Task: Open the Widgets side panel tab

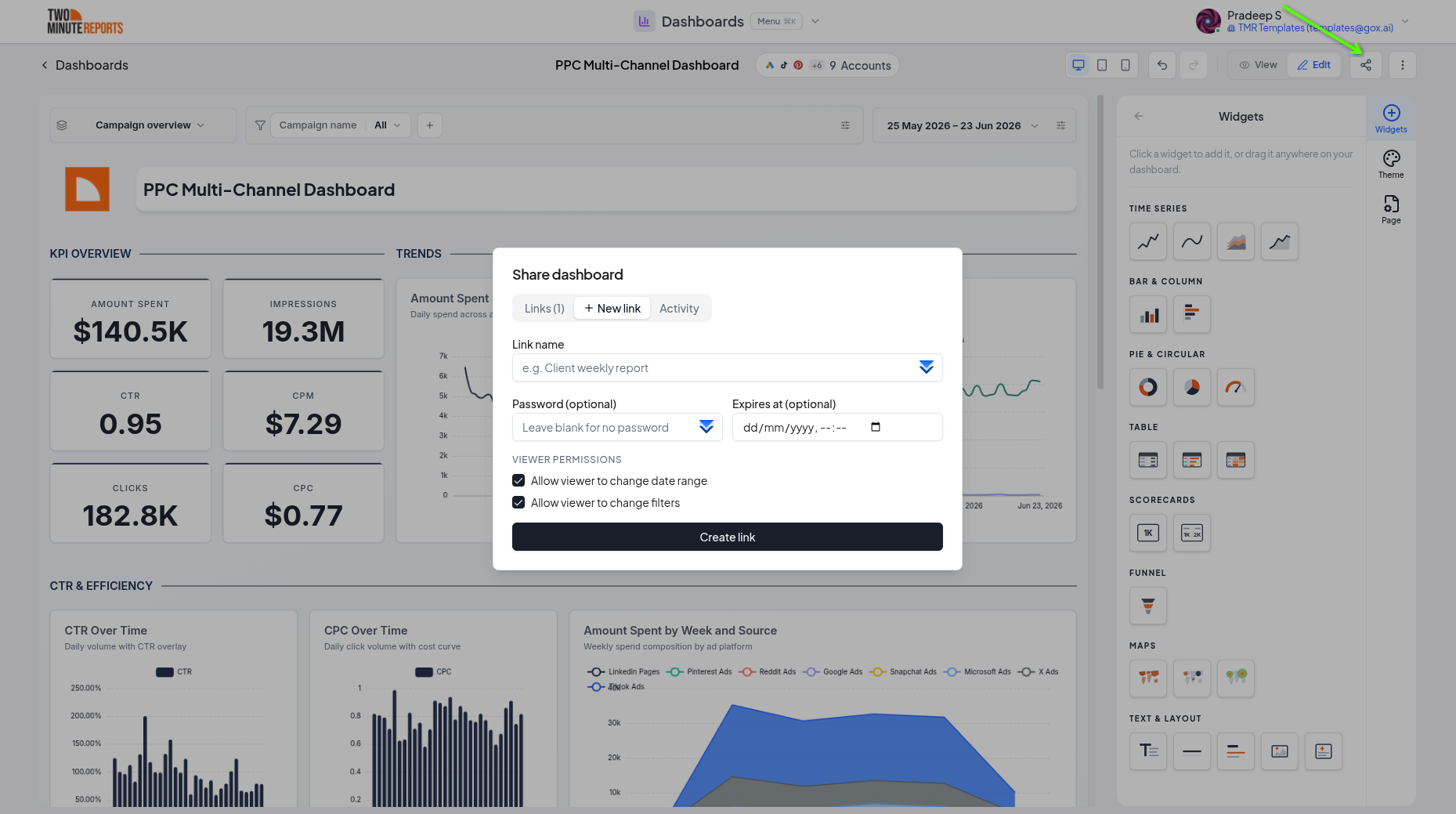Action: [x=1391, y=118]
